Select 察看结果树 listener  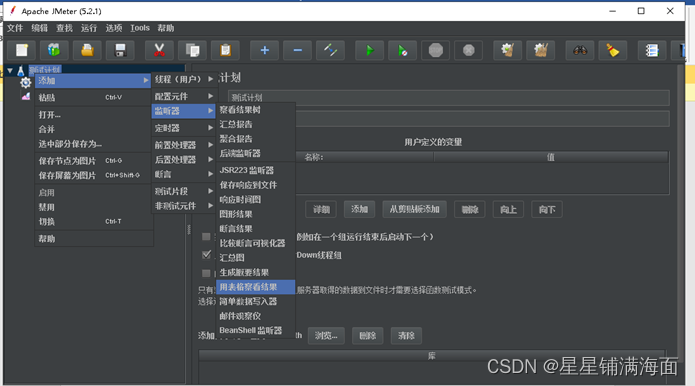(256, 110)
